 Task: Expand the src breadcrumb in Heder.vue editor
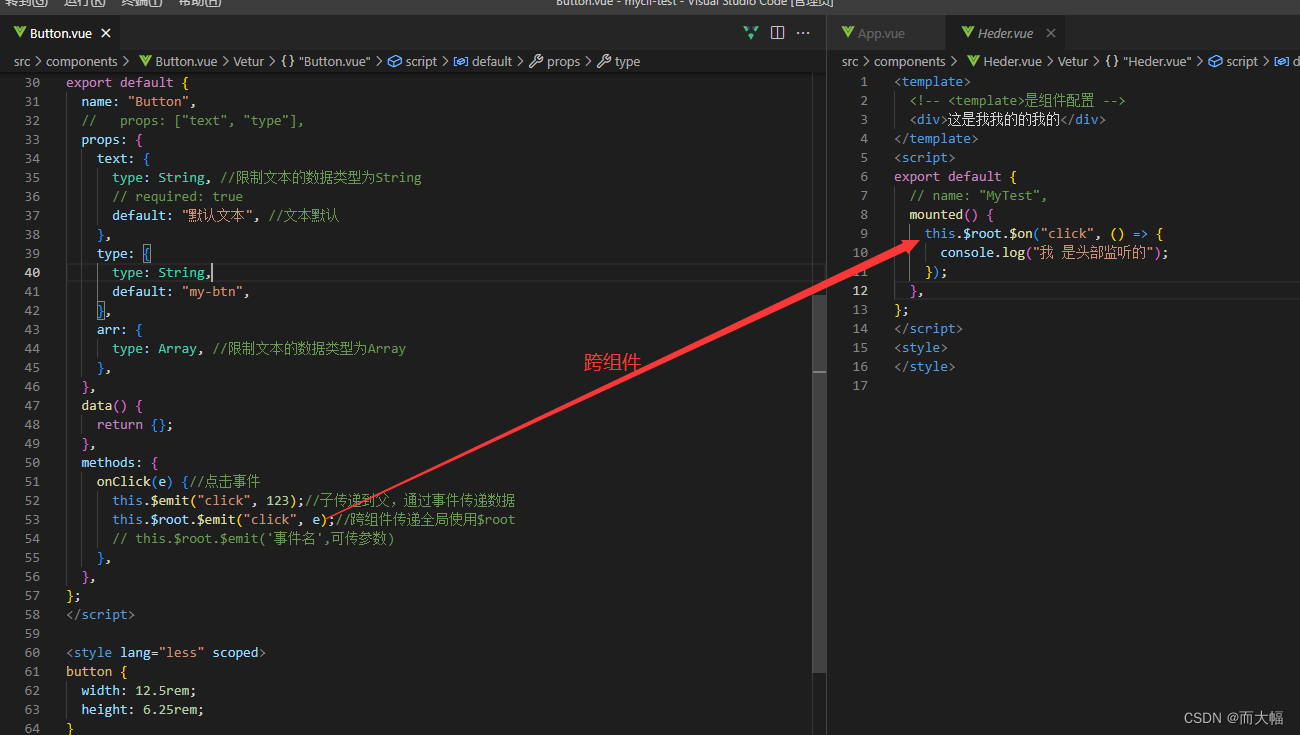click(x=849, y=61)
